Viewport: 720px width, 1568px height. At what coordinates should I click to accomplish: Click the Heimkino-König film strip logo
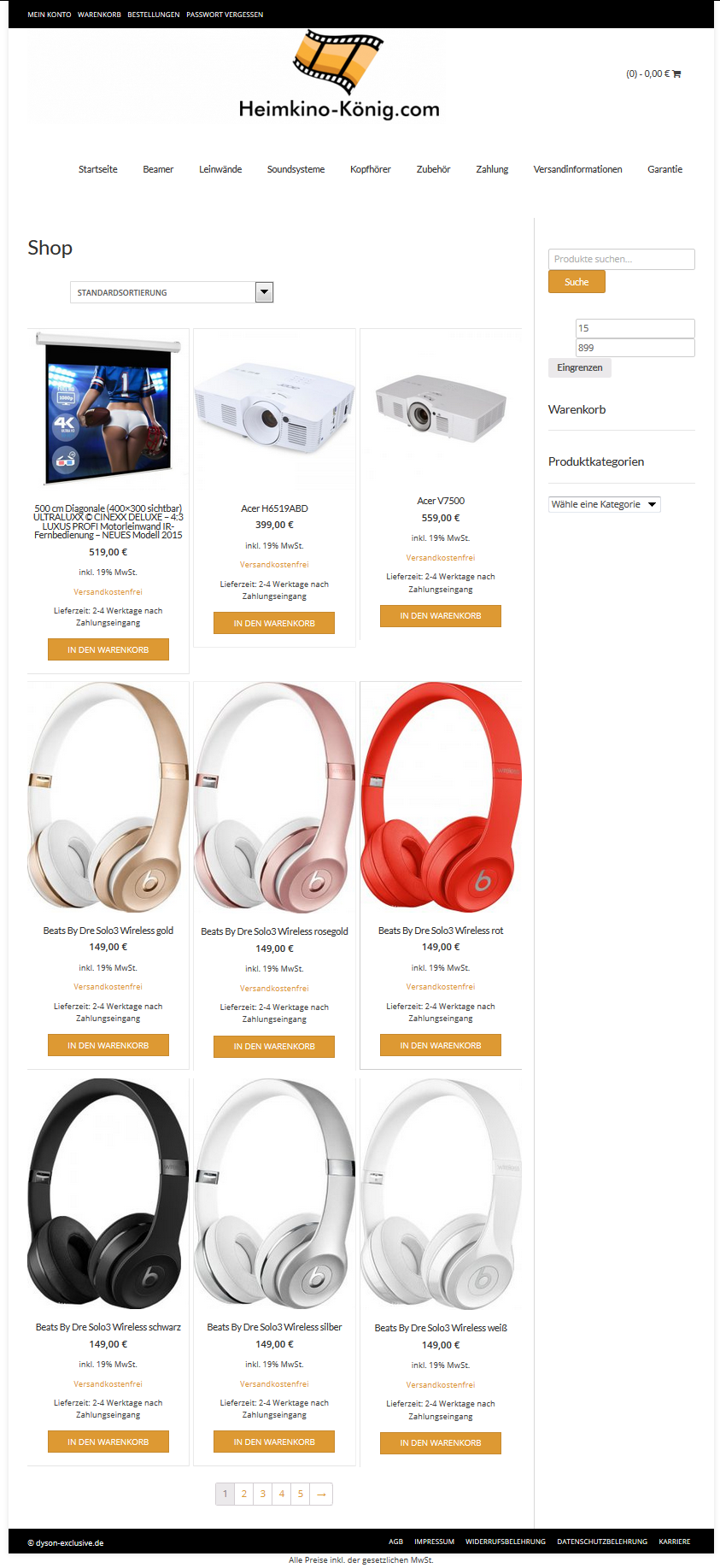pos(339,75)
